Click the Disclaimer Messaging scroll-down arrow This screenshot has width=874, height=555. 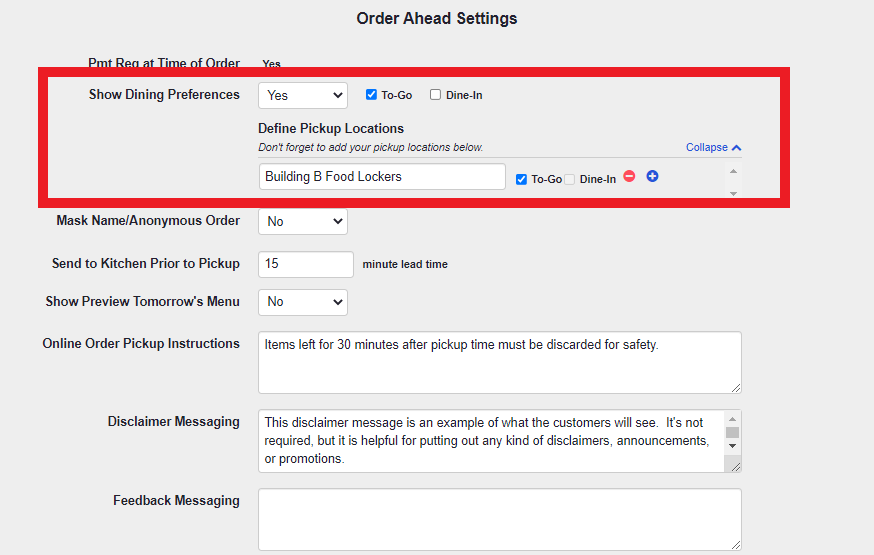pyautogui.click(x=732, y=445)
